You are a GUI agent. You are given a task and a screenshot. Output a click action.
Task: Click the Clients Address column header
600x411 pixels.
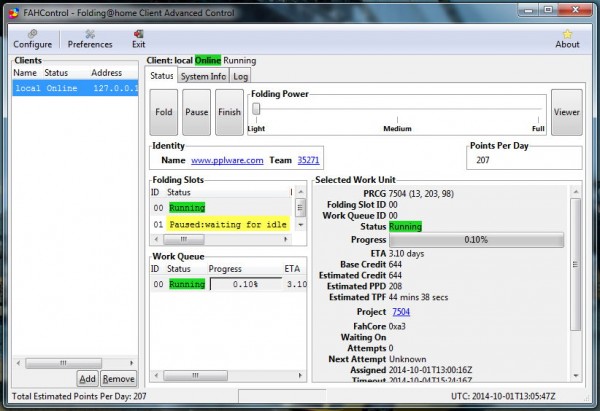pyautogui.click(x=107, y=73)
